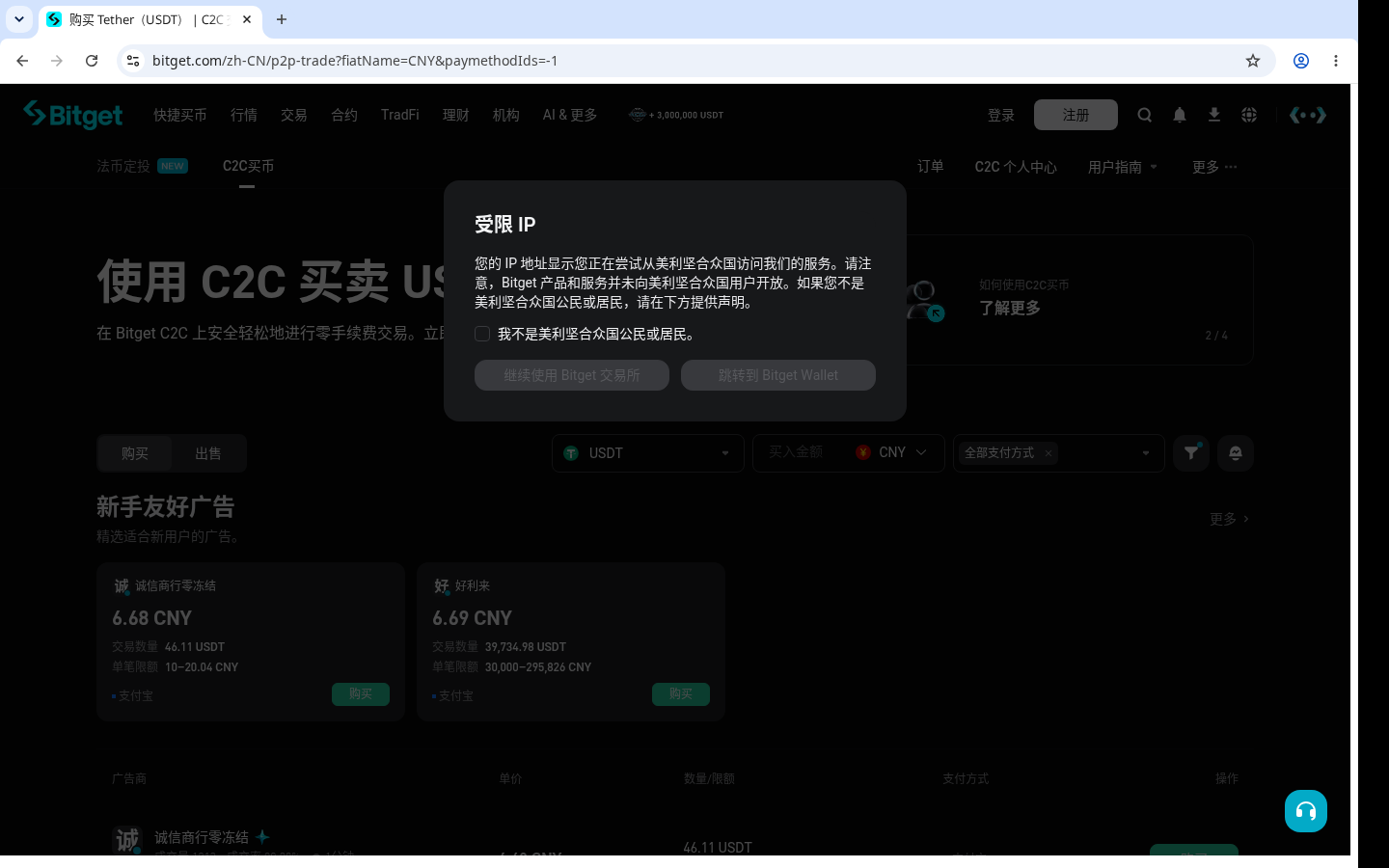Viewport: 1389px width, 868px height.
Task: Expand the payment methods dropdown arrow
Action: pyautogui.click(x=1146, y=453)
